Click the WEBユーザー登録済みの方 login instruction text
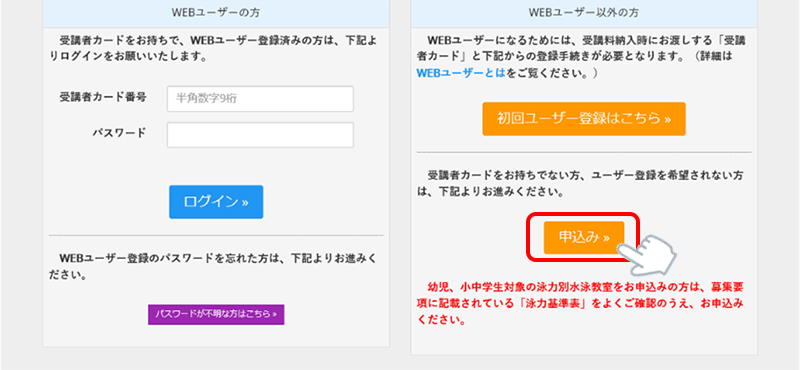Screen dimensions: 800x370 (214, 48)
